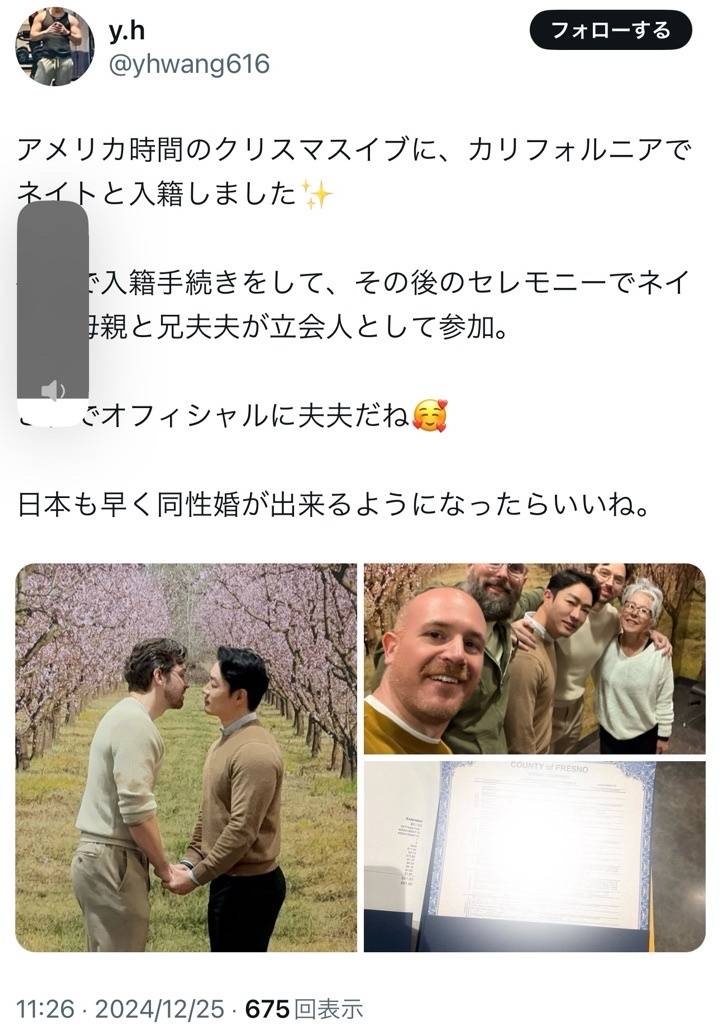Image resolution: width=721 pixels, height=1024 pixels.
Task: Click the final line 日本も早く同性婚が出来る
Action: 333,504
